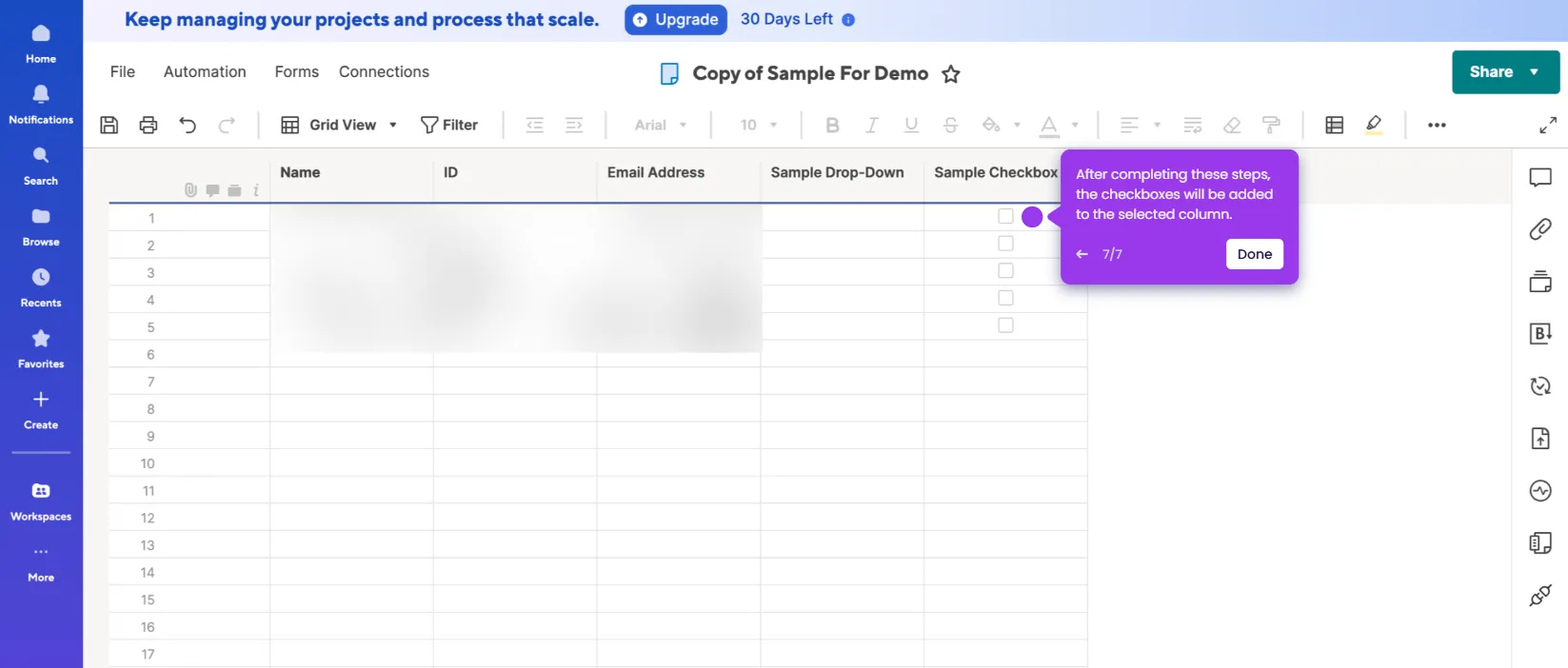1568x668 pixels.
Task: Toggle bold formatting
Action: (832, 125)
